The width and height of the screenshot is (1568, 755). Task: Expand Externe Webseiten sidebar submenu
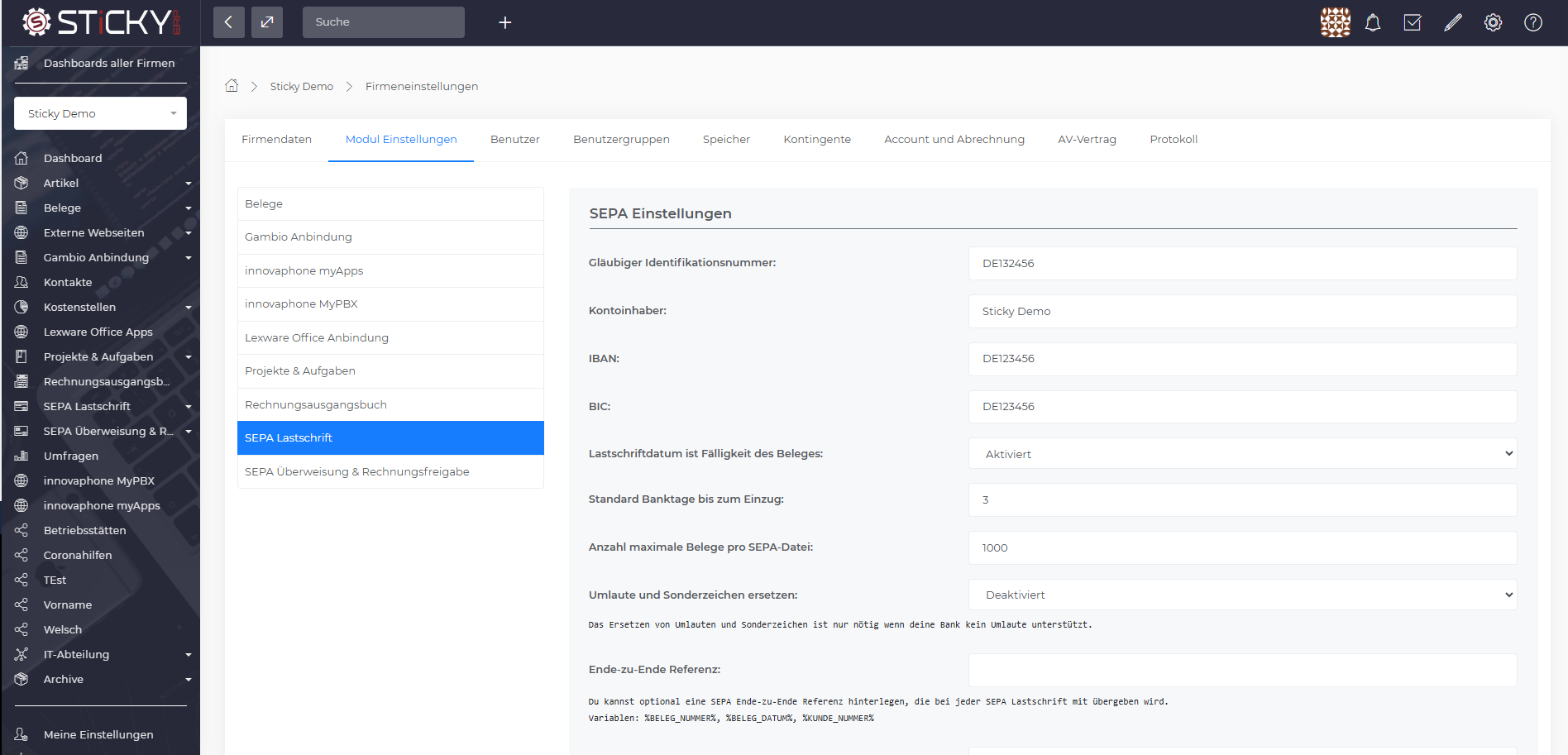(x=189, y=233)
